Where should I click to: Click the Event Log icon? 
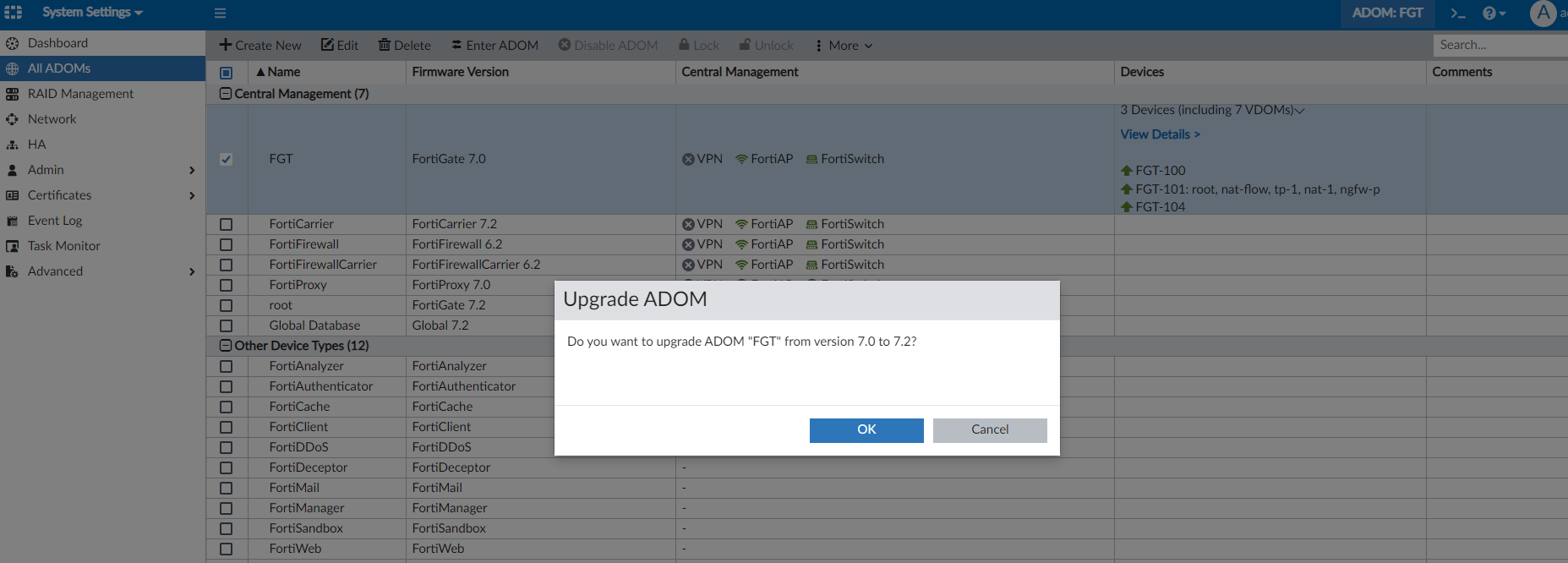(x=13, y=221)
